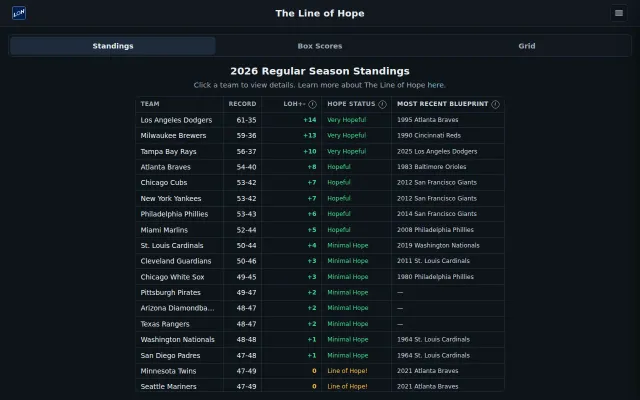
Task: Click Minnesota Twins' Line of Hope! status
Action: click(347, 371)
